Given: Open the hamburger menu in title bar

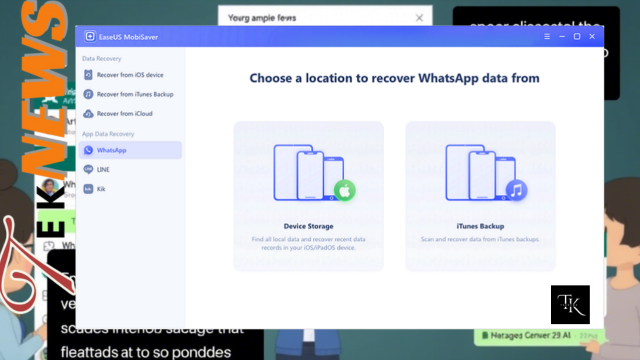Looking at the screenshot, I should (547, 36).
